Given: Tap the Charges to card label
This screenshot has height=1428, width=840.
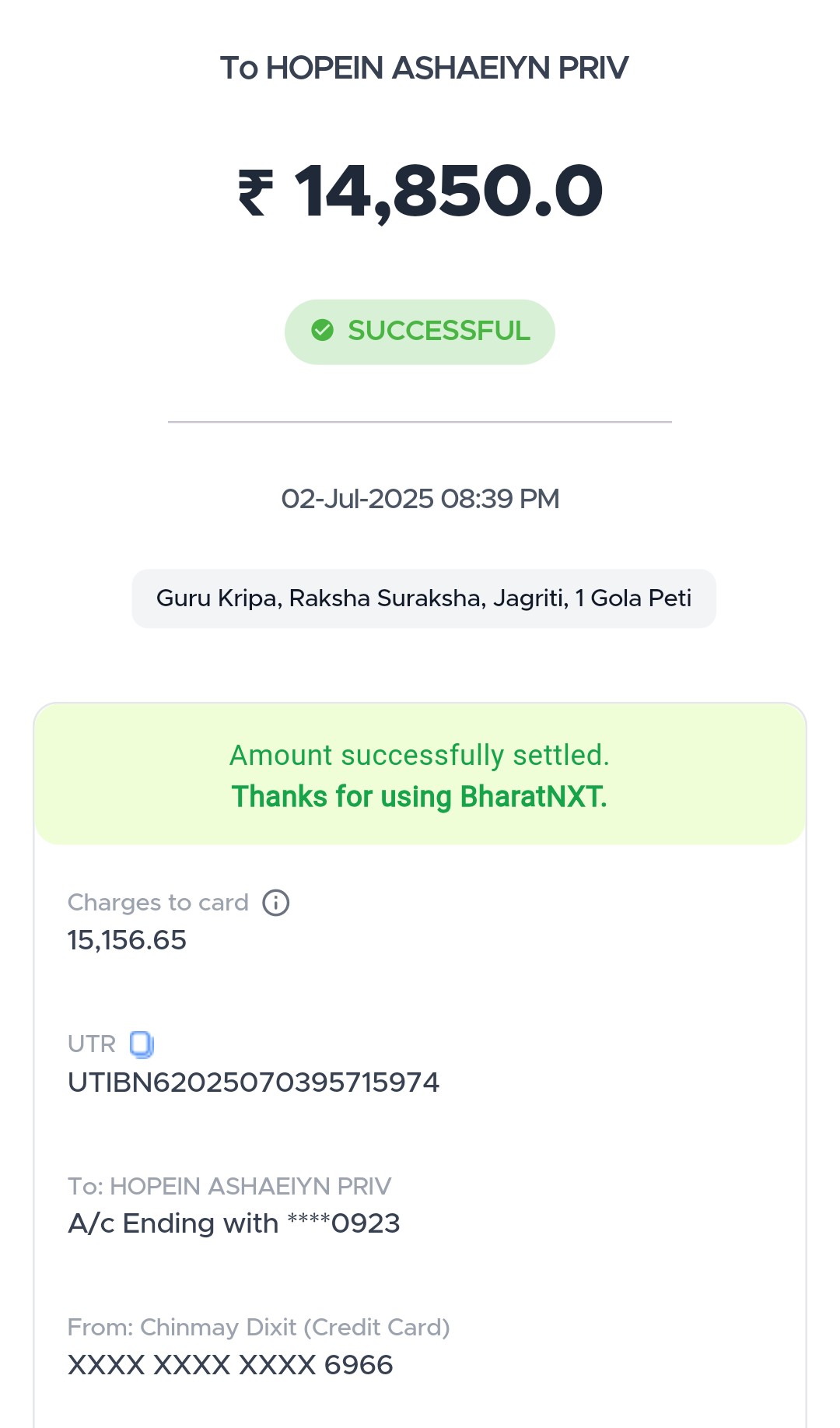Looking at the screenshot, I should [158, 903].
